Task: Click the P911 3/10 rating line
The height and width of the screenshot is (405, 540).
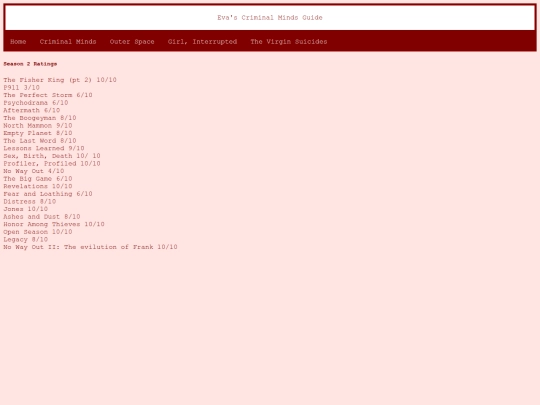Action: click(21, 87)
